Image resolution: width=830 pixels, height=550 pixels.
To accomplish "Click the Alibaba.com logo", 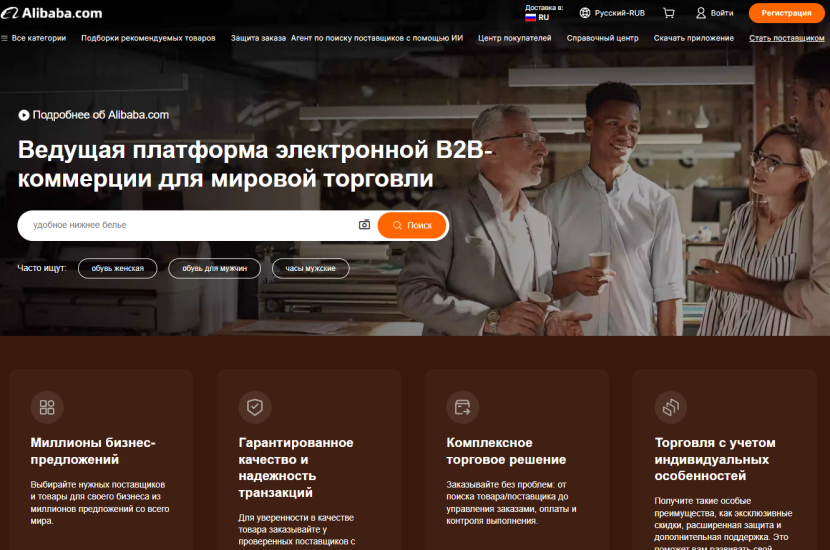I will coord(52,13).
